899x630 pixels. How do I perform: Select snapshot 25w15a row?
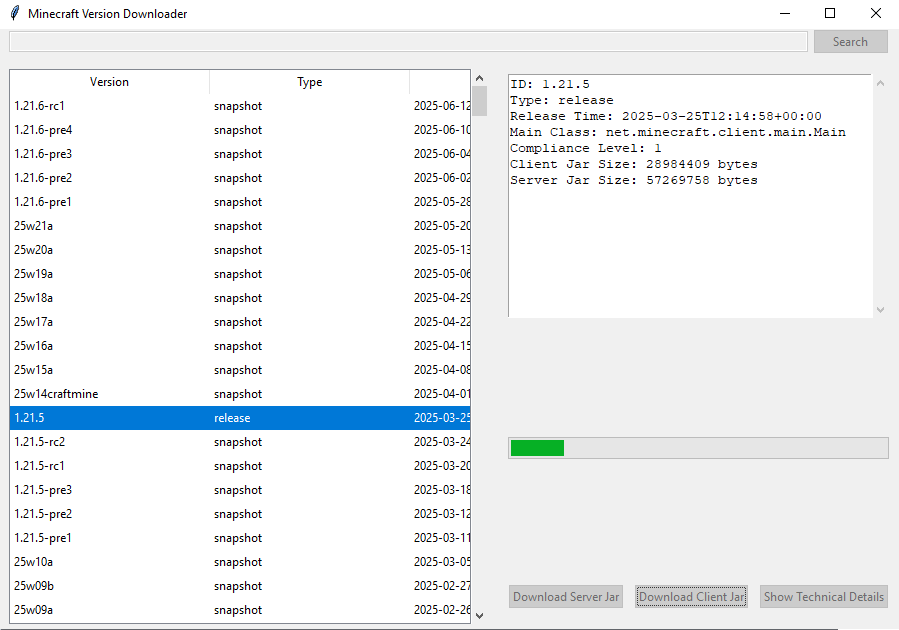pos(240,370)
